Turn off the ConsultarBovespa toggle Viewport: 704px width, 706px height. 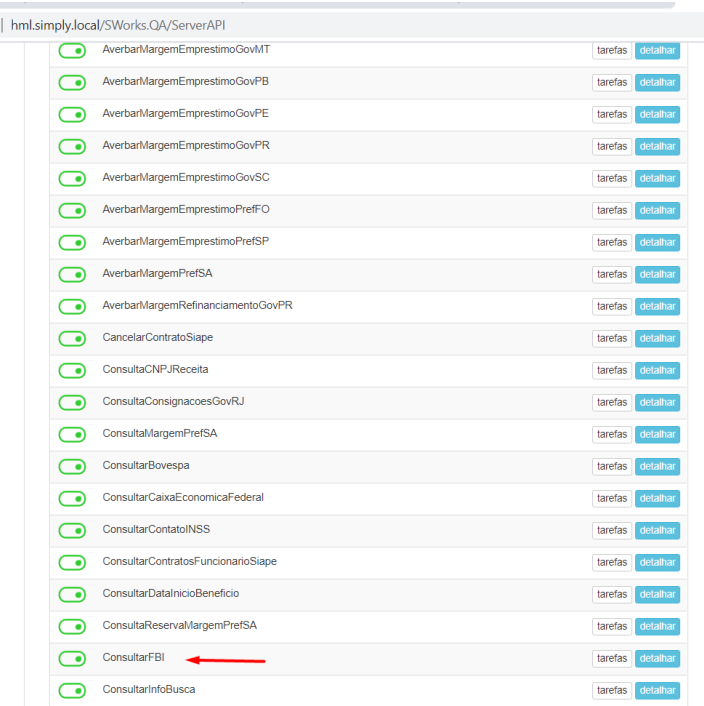[x=72, y=466]
